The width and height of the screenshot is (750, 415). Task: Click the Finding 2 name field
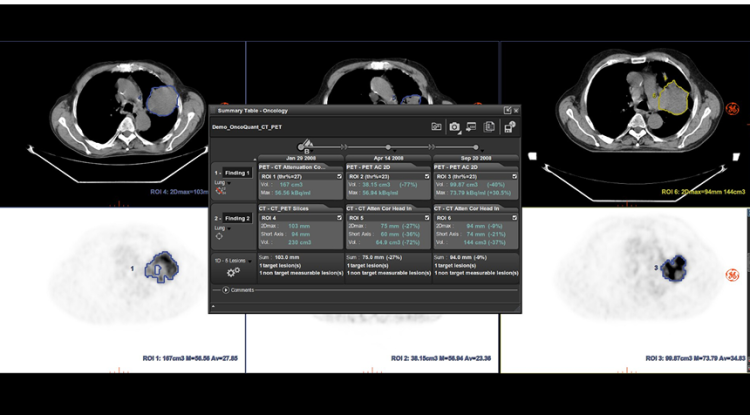pos(237,218)
